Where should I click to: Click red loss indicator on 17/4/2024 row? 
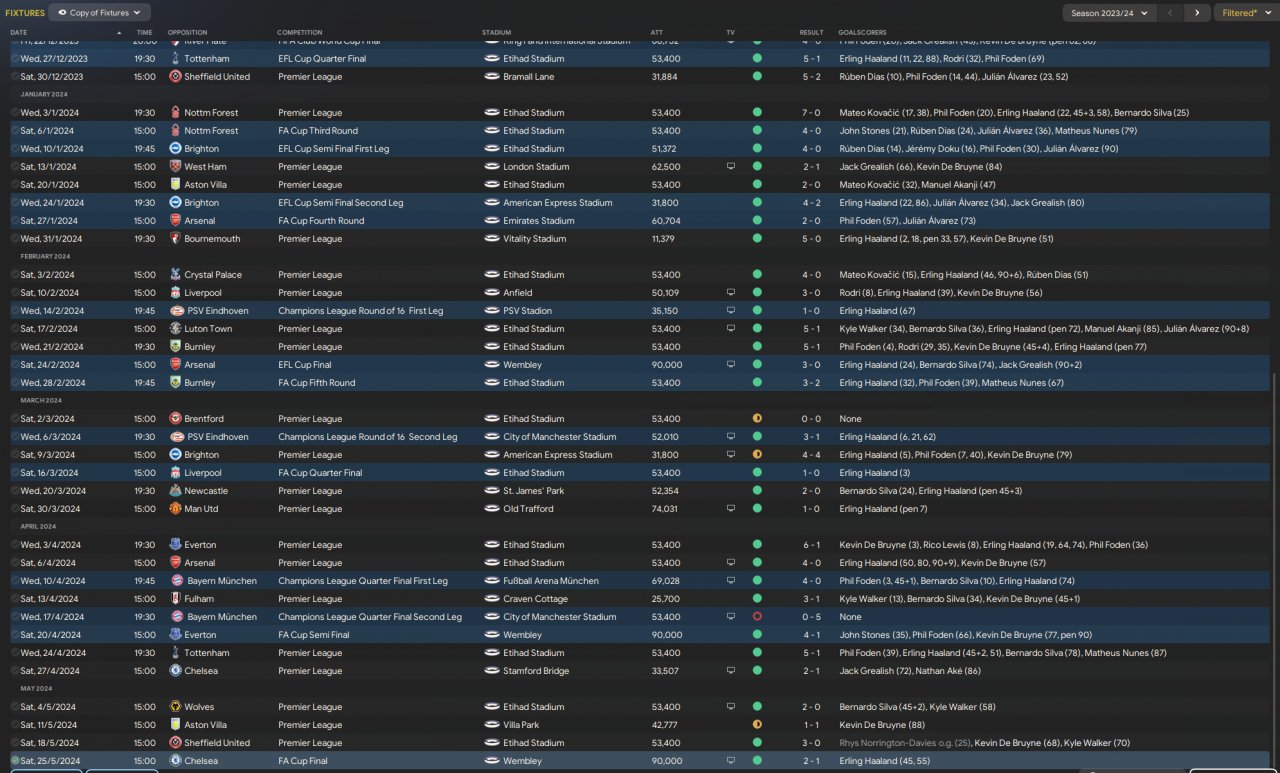click(x=757, y=617)
